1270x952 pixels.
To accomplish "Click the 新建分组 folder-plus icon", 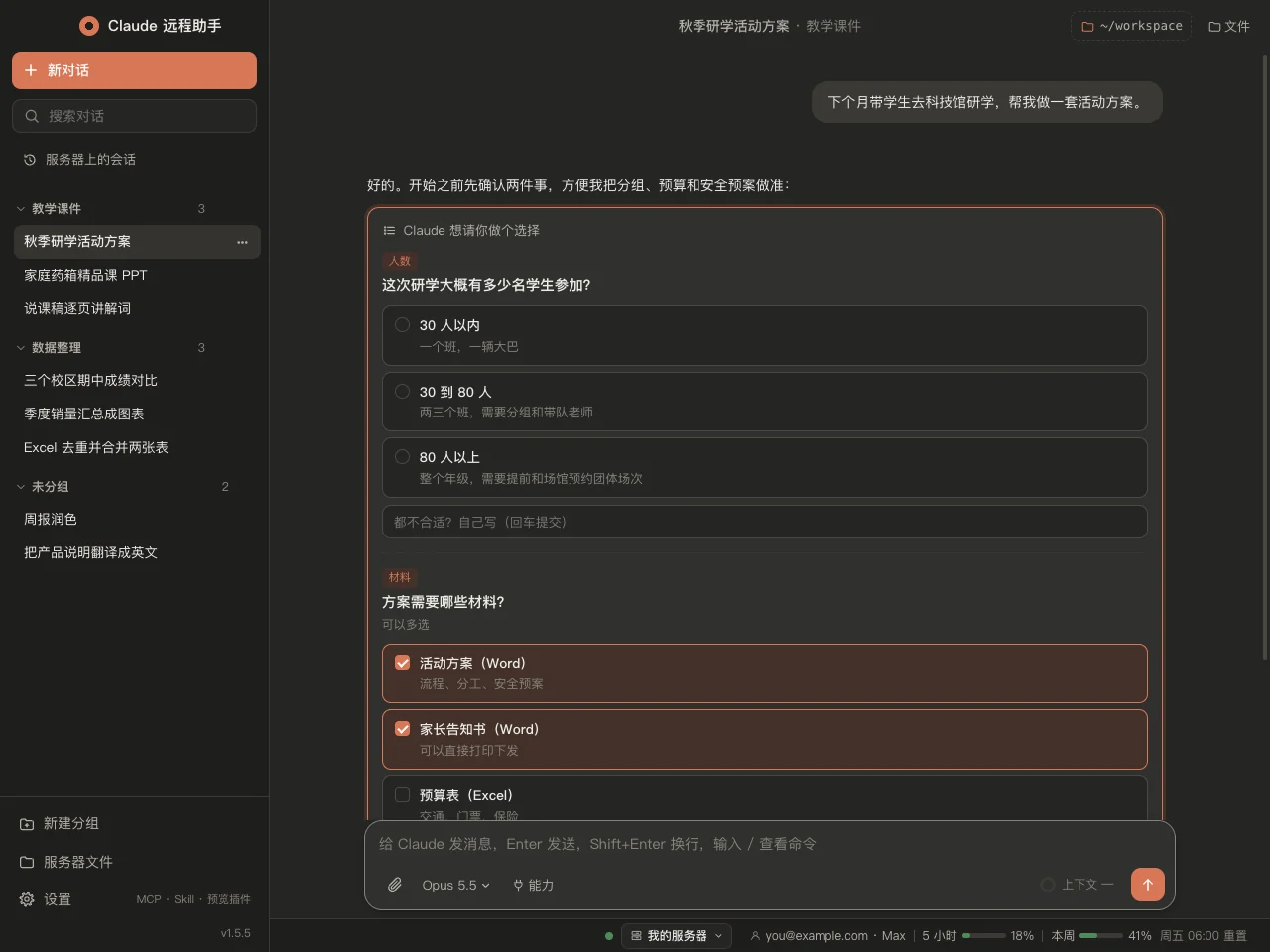I will (27, 824).
